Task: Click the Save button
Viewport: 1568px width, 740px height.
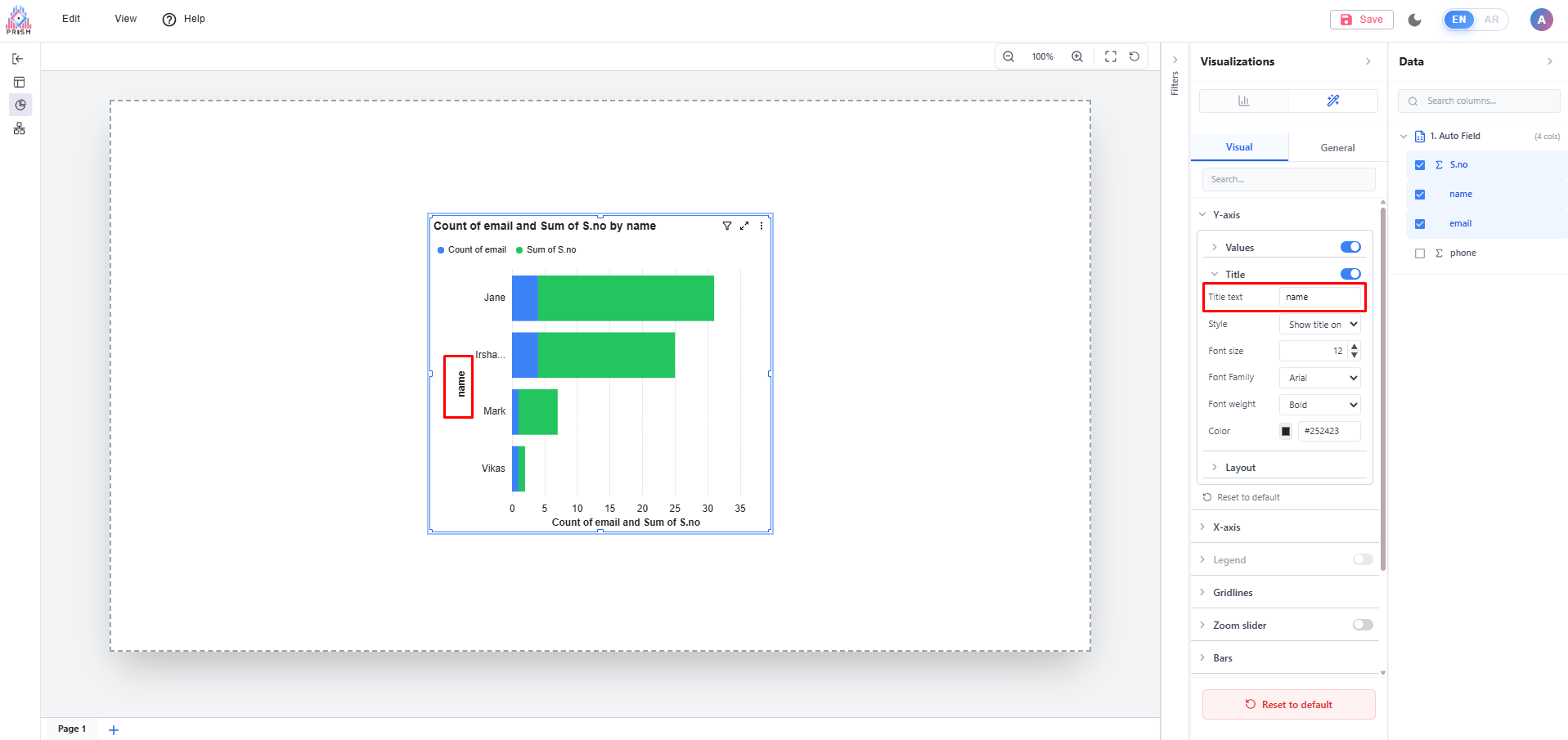Action: tap(1361, 20)
